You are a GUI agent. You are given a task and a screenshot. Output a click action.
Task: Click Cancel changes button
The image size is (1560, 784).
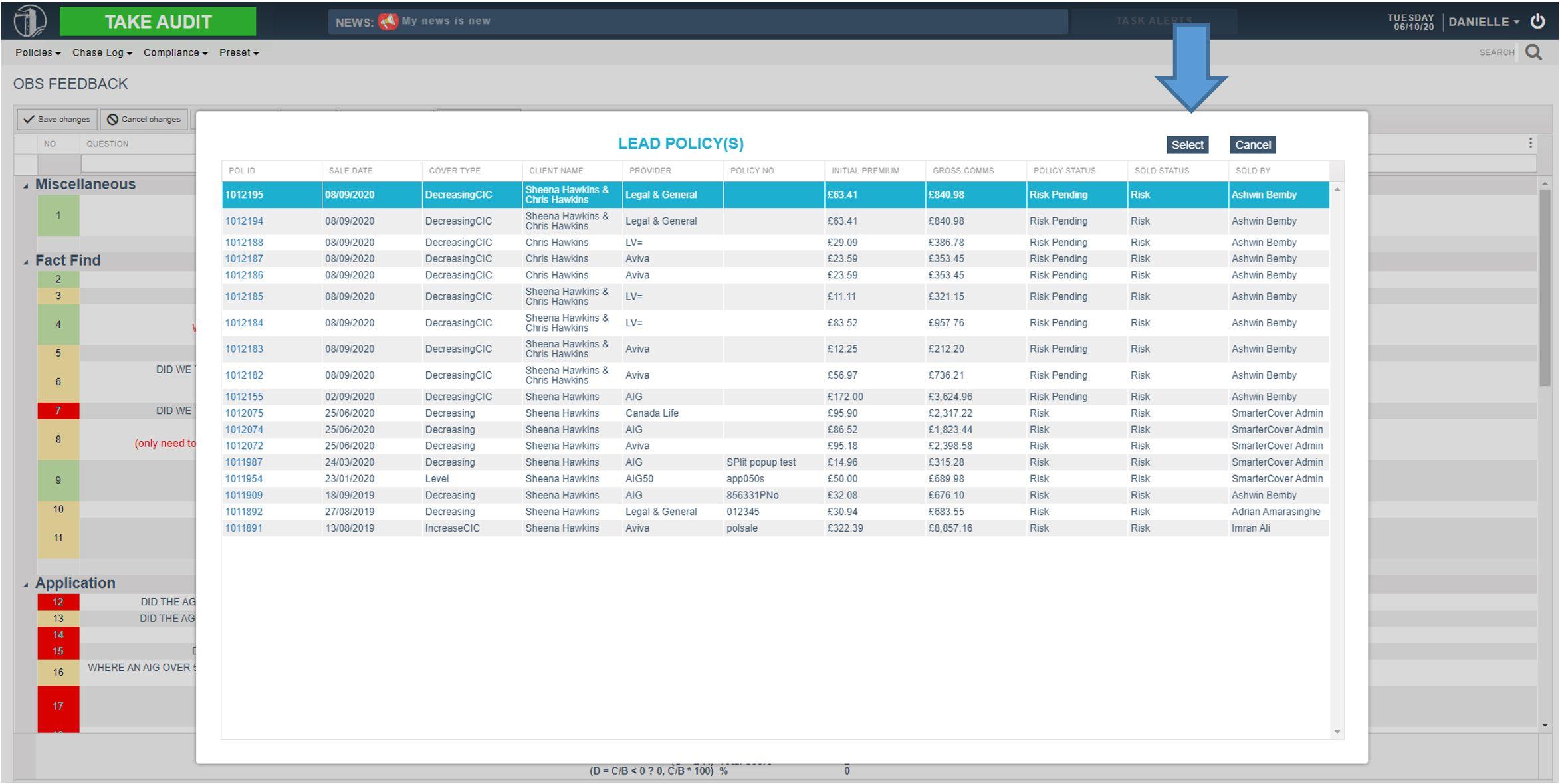point(144,120)
